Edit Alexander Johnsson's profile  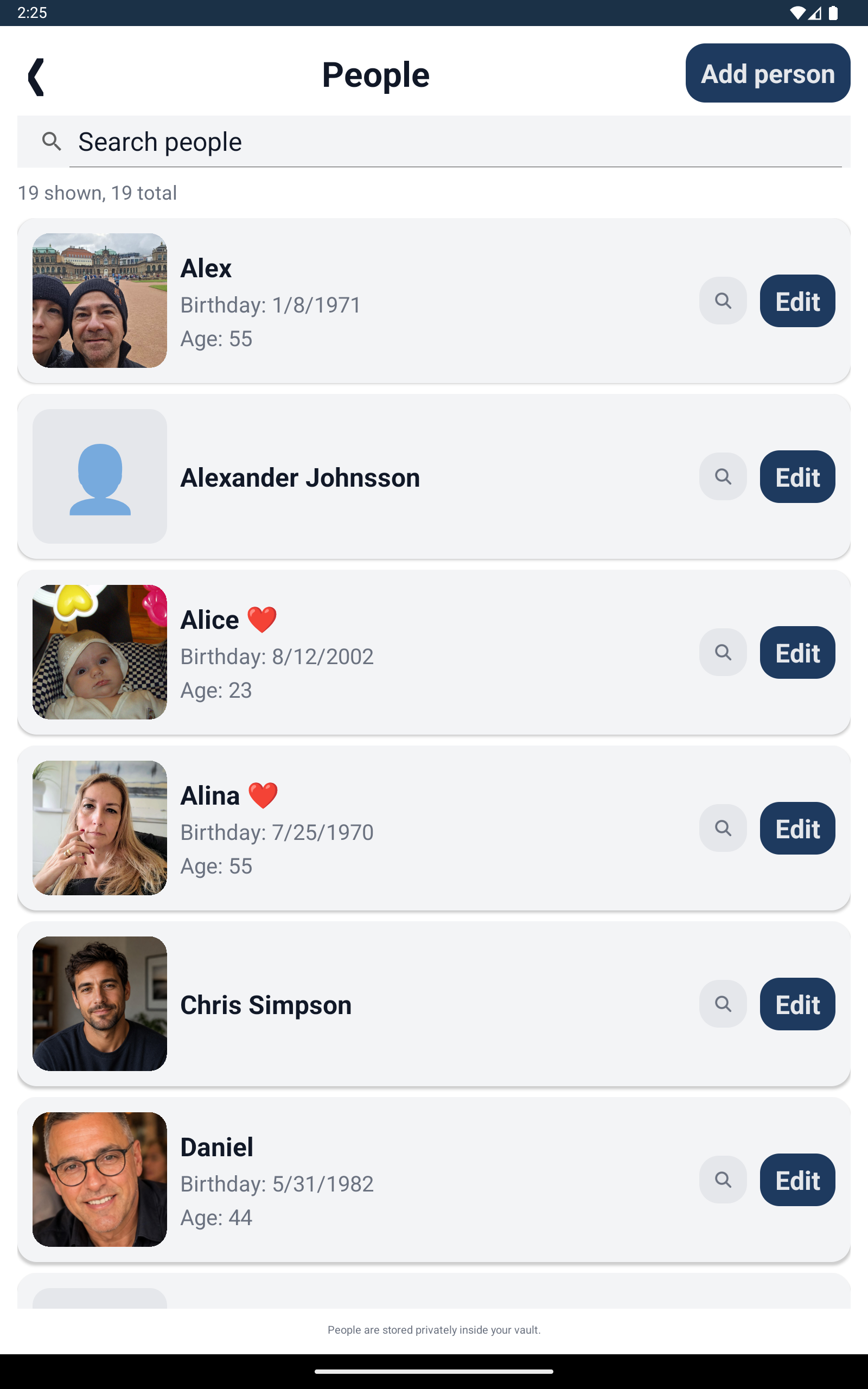[x=797, y=476]
